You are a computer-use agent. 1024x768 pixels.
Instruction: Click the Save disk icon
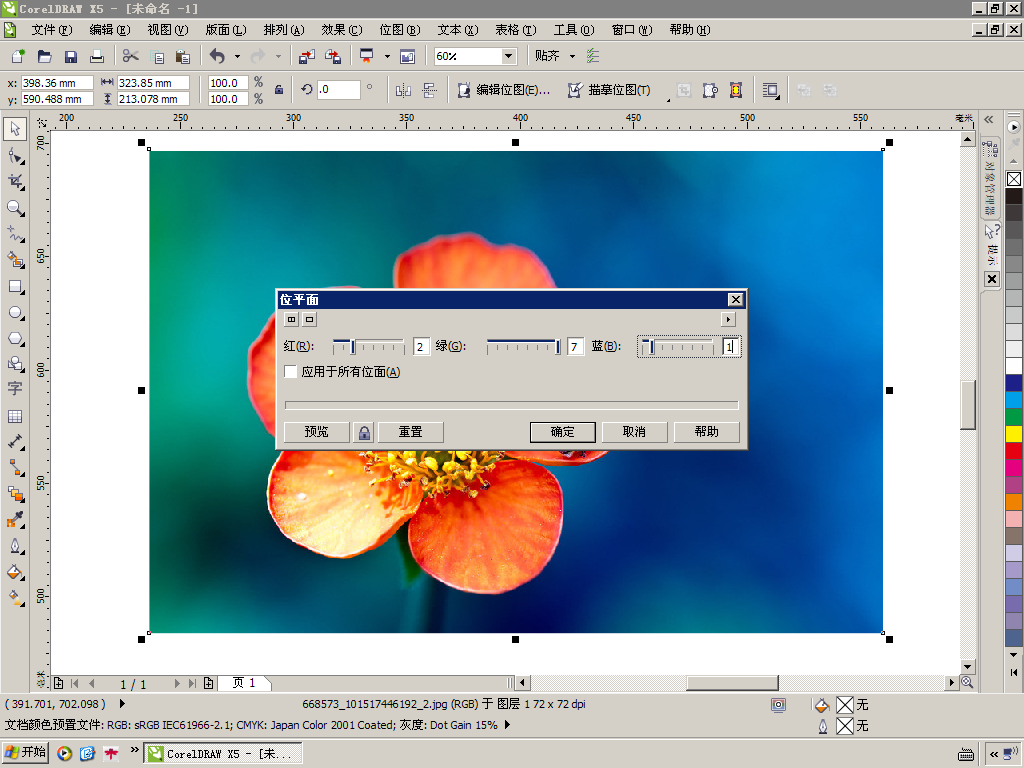[x=71, y=57]
